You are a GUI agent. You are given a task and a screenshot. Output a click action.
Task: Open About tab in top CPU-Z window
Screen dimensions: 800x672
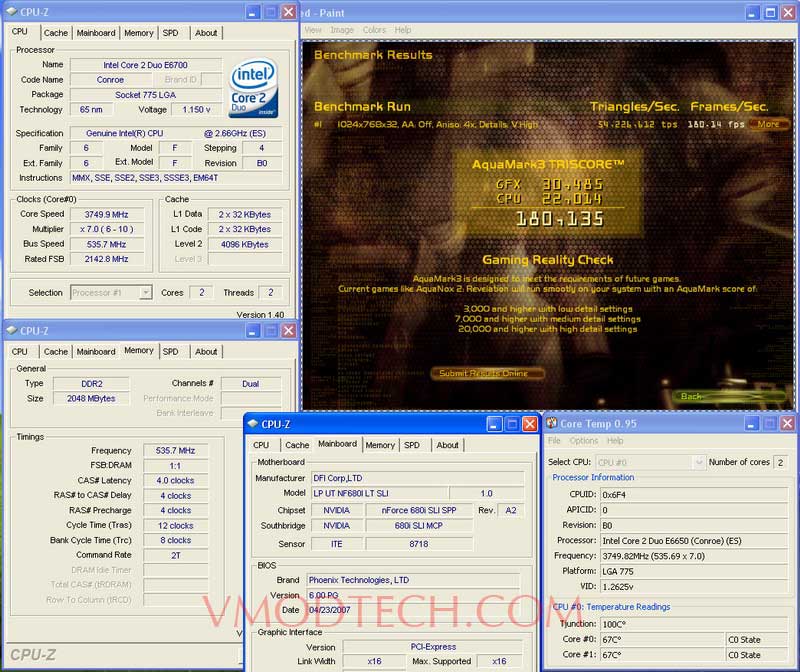tap(206, 33)
